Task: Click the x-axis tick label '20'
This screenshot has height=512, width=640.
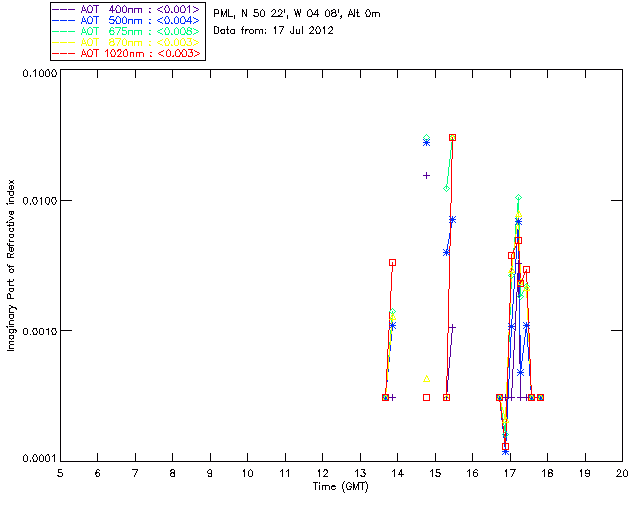Action: 622,473
